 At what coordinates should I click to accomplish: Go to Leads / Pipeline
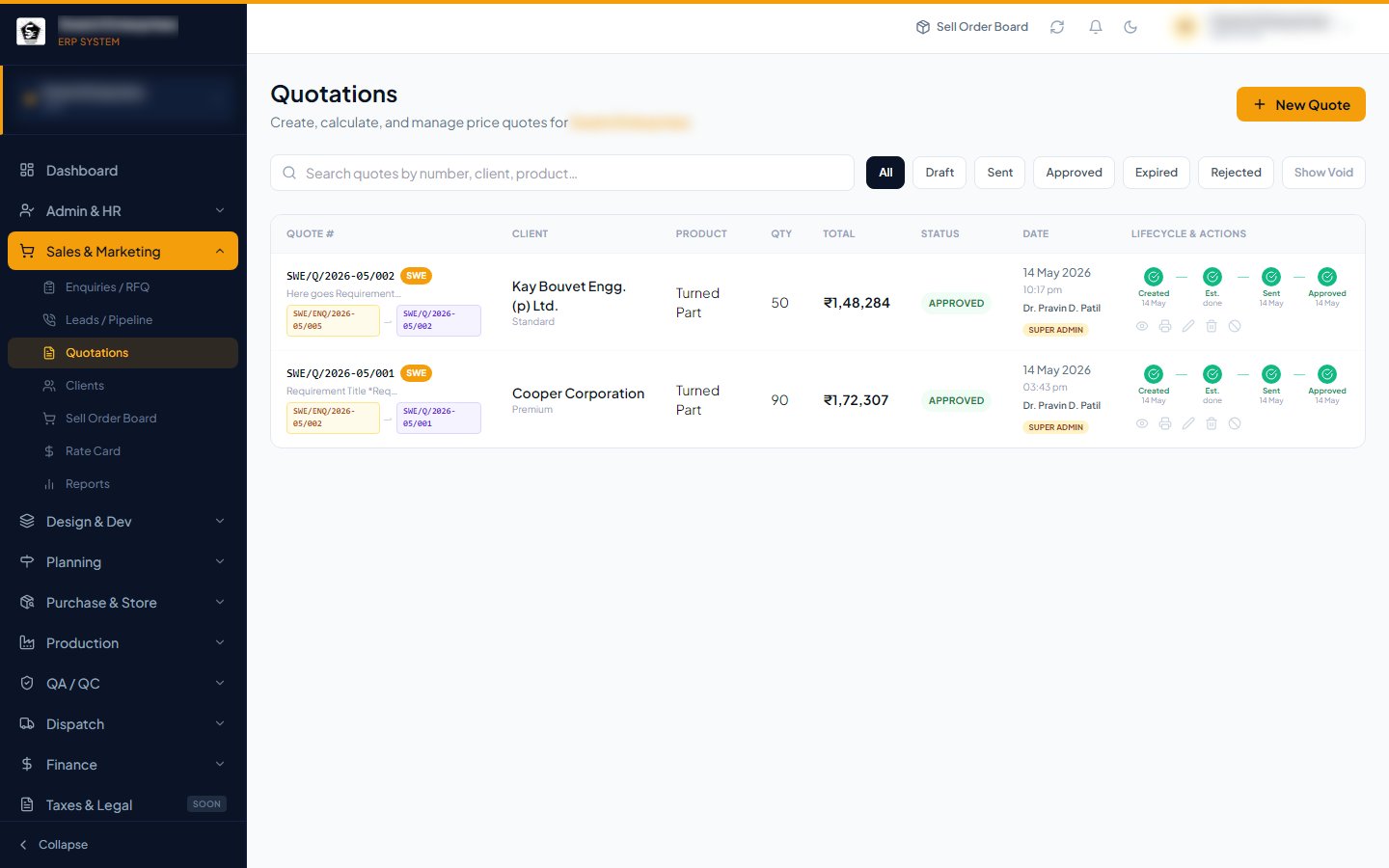point(123,320)
